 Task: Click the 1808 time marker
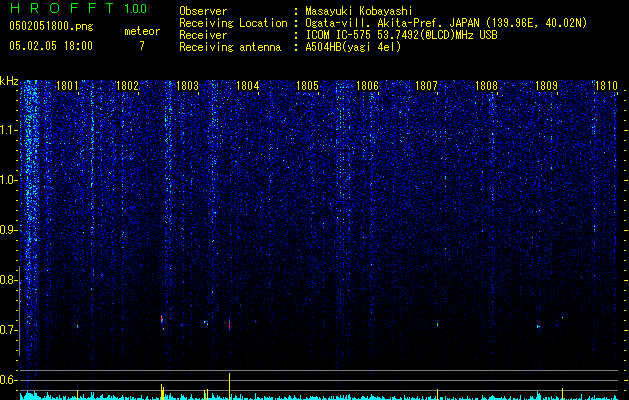coord(486,86)
